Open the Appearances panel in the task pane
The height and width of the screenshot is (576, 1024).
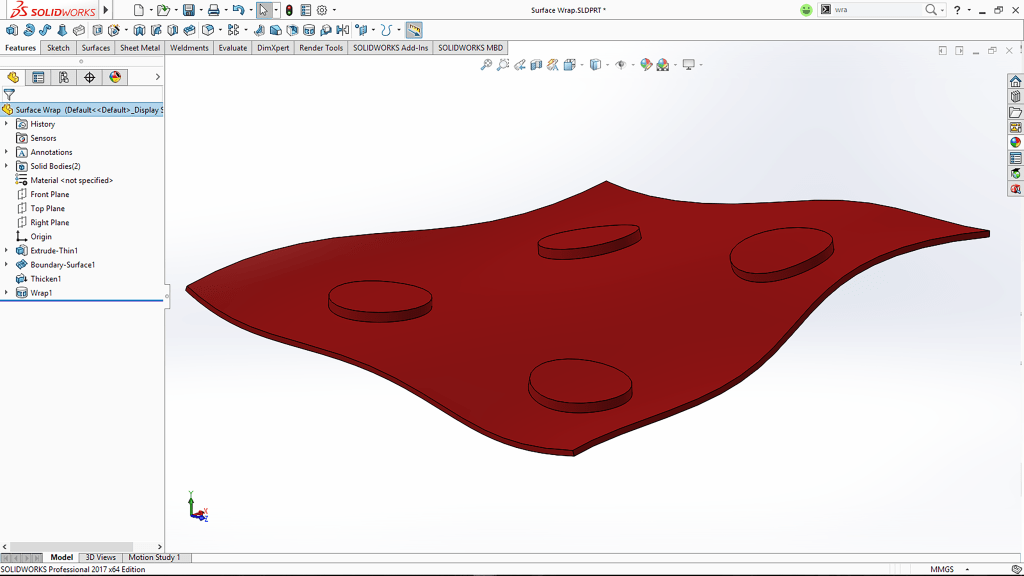point(1015,144)
